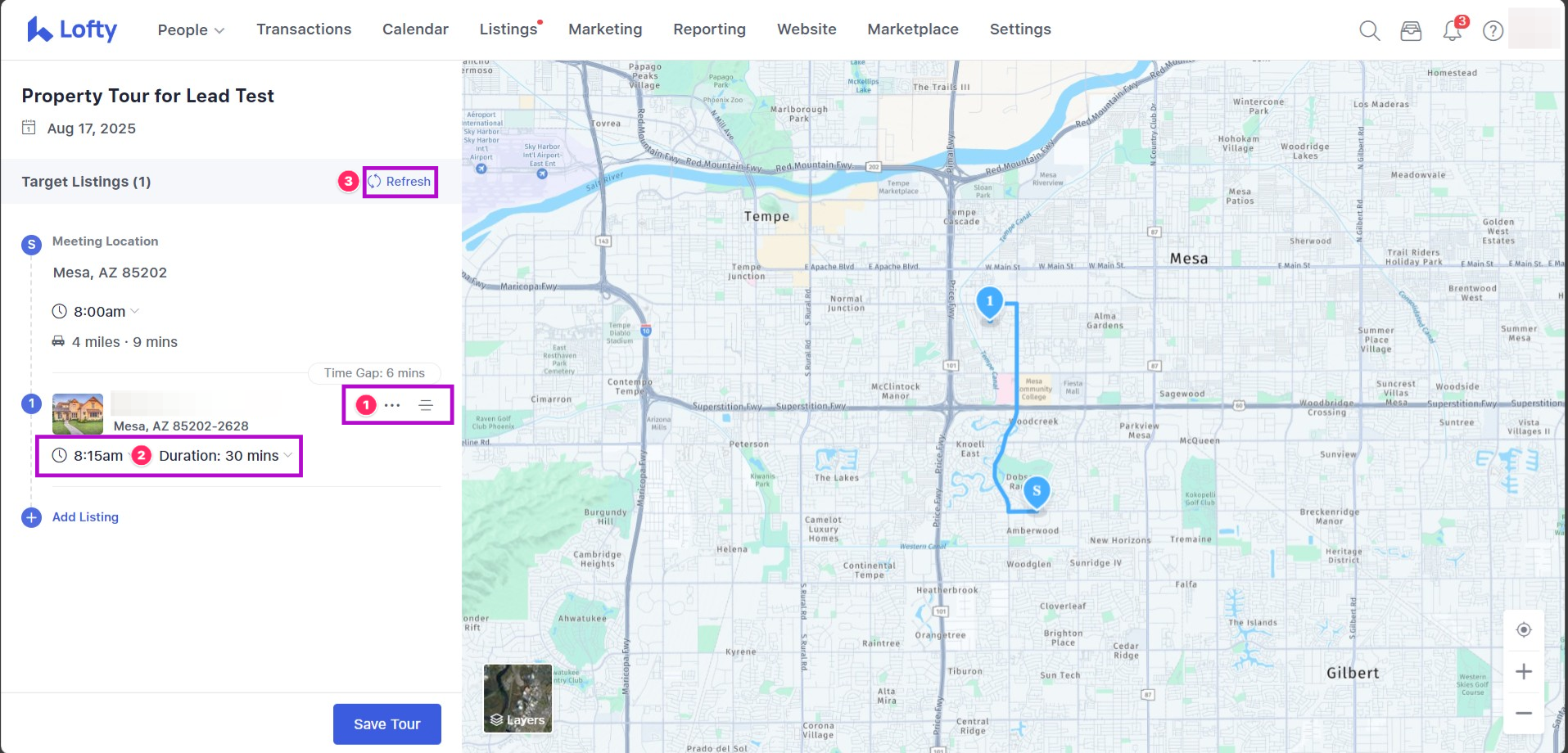Expand the People menu dropdown

click(x=191, y=30)
